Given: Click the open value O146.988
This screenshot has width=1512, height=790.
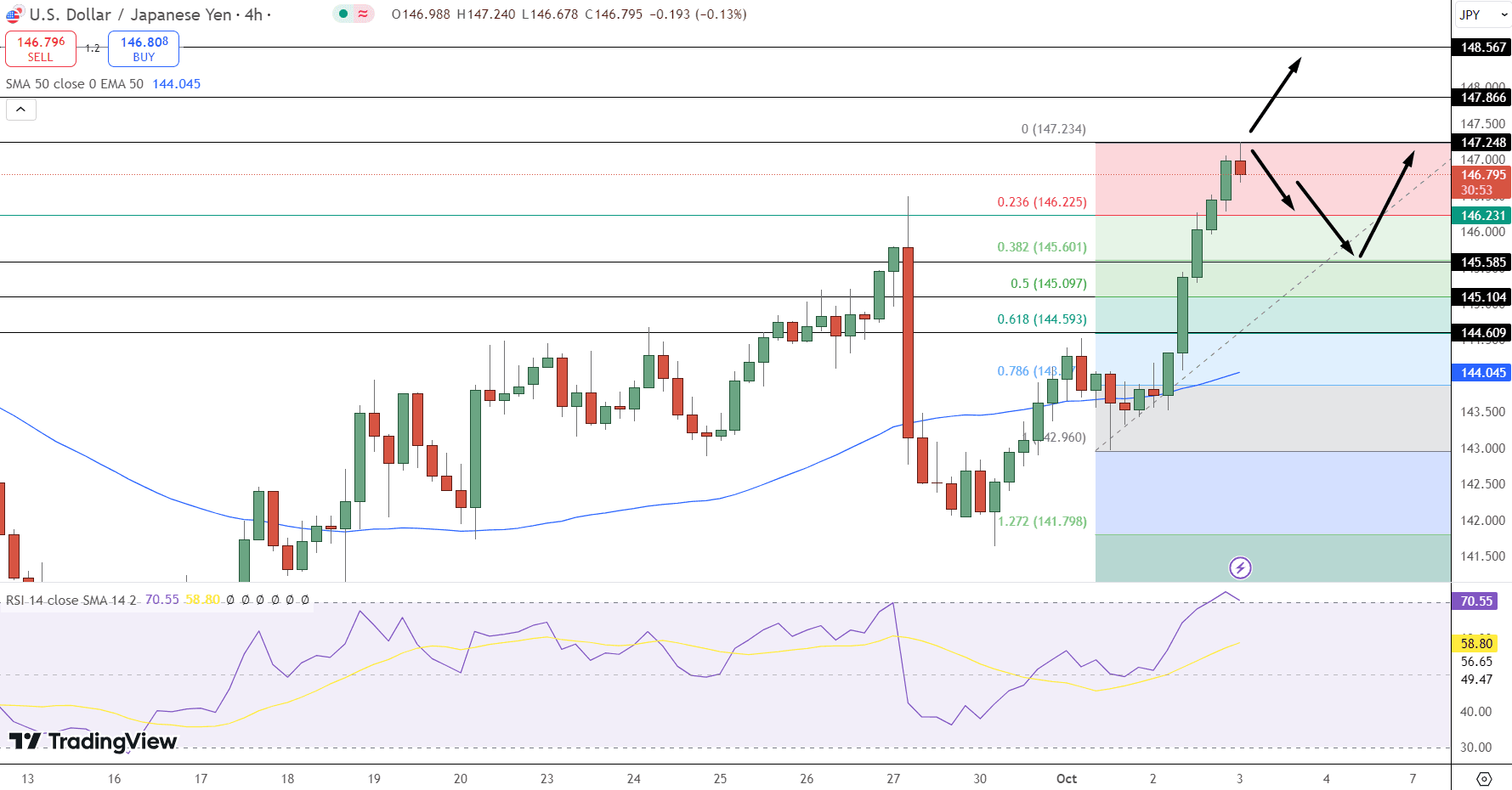Looking at the screenshot, I should pyautogui.click(x=421, y=14).
